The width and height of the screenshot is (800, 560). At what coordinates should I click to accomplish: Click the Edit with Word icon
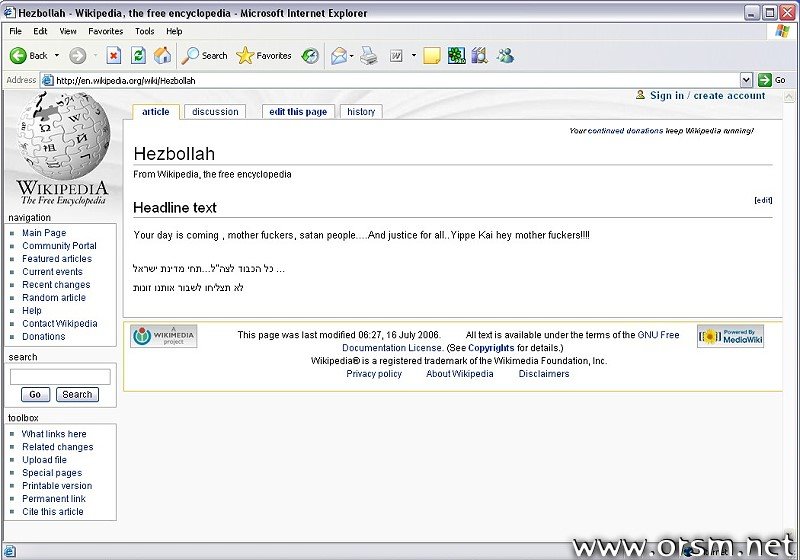[x=396, y=56]
